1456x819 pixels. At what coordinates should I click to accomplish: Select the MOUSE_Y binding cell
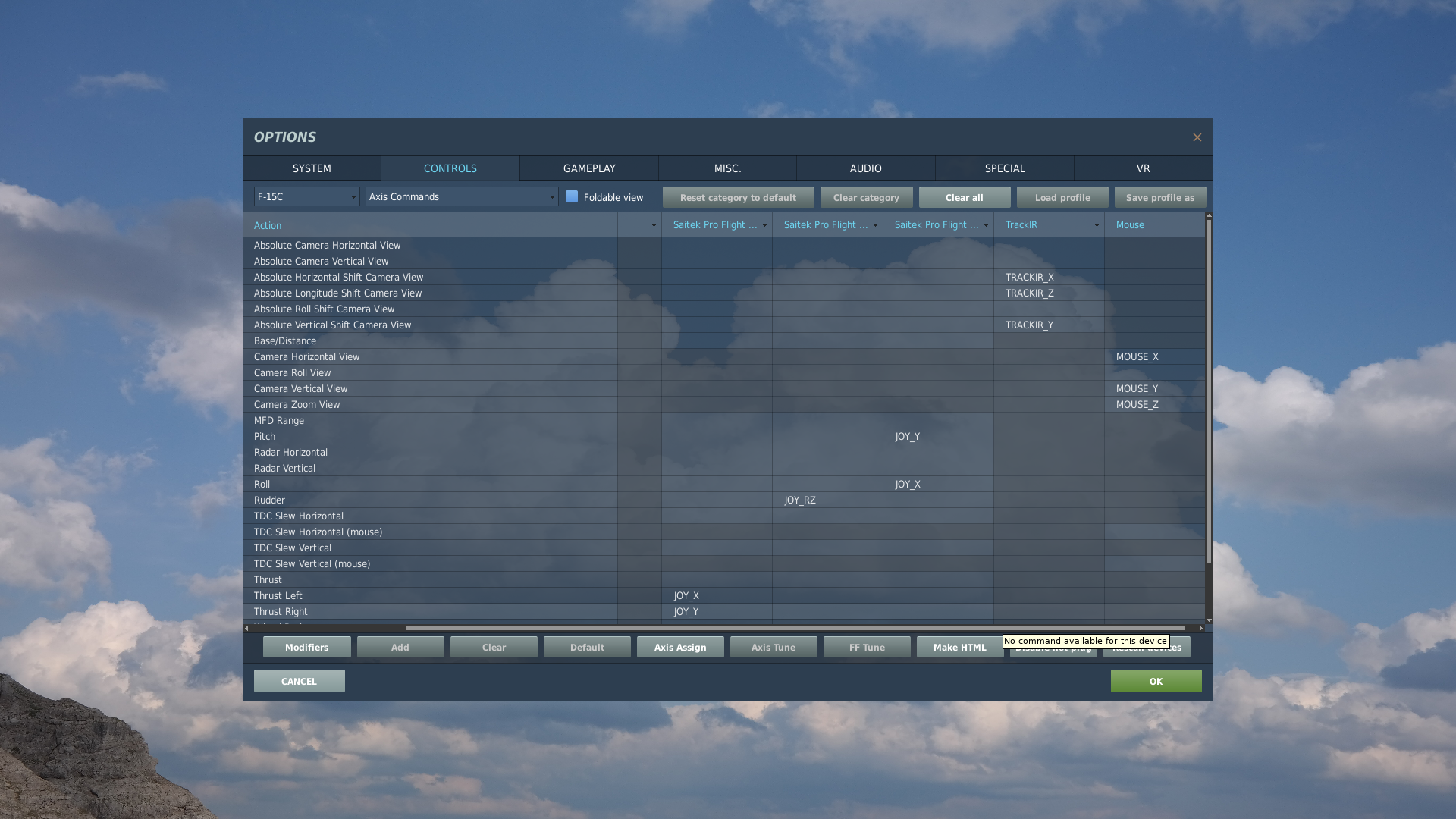point(1154,389)
